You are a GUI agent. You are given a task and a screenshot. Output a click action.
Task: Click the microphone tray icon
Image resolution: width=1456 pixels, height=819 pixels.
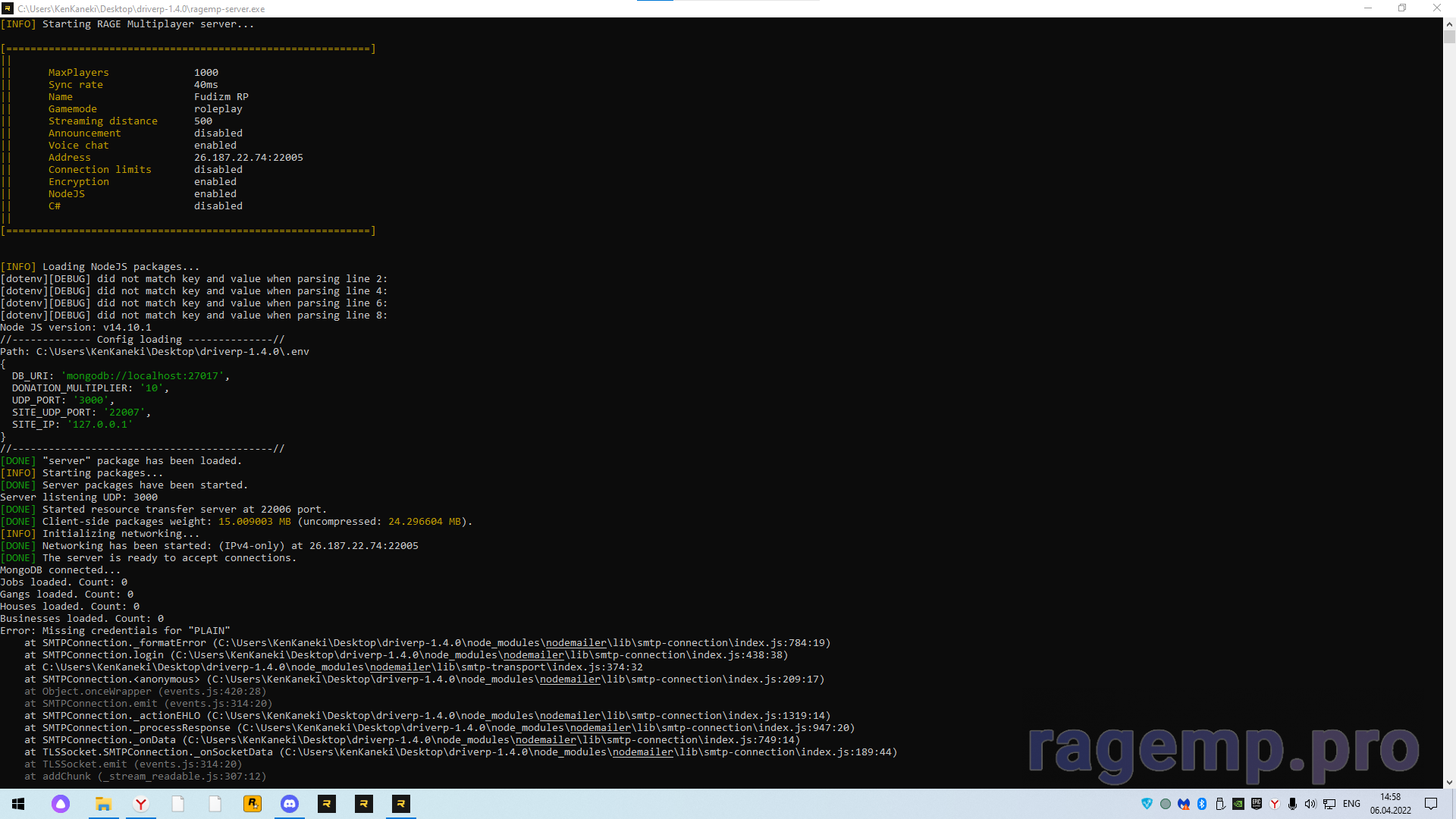coord(1293,804)
